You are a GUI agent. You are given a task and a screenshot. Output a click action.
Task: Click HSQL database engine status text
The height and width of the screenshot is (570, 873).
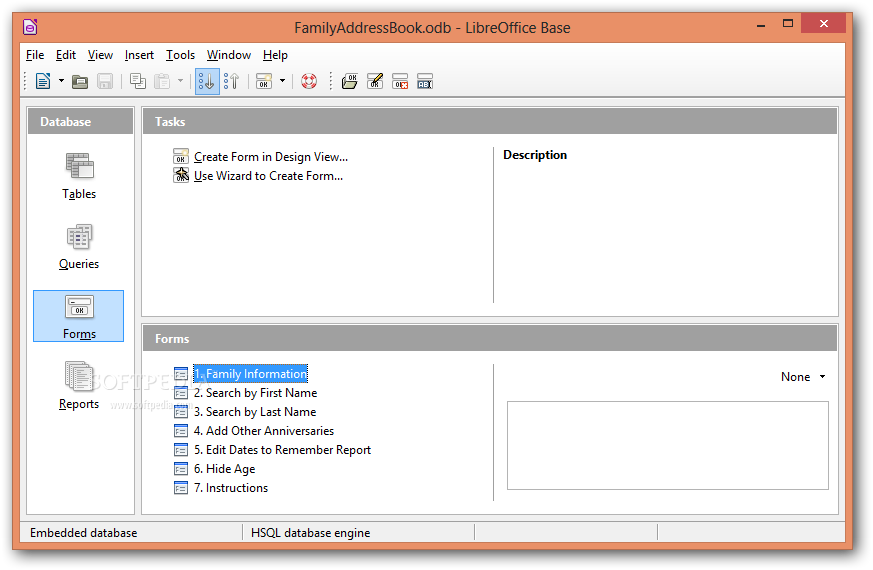[x=311, y=533]
